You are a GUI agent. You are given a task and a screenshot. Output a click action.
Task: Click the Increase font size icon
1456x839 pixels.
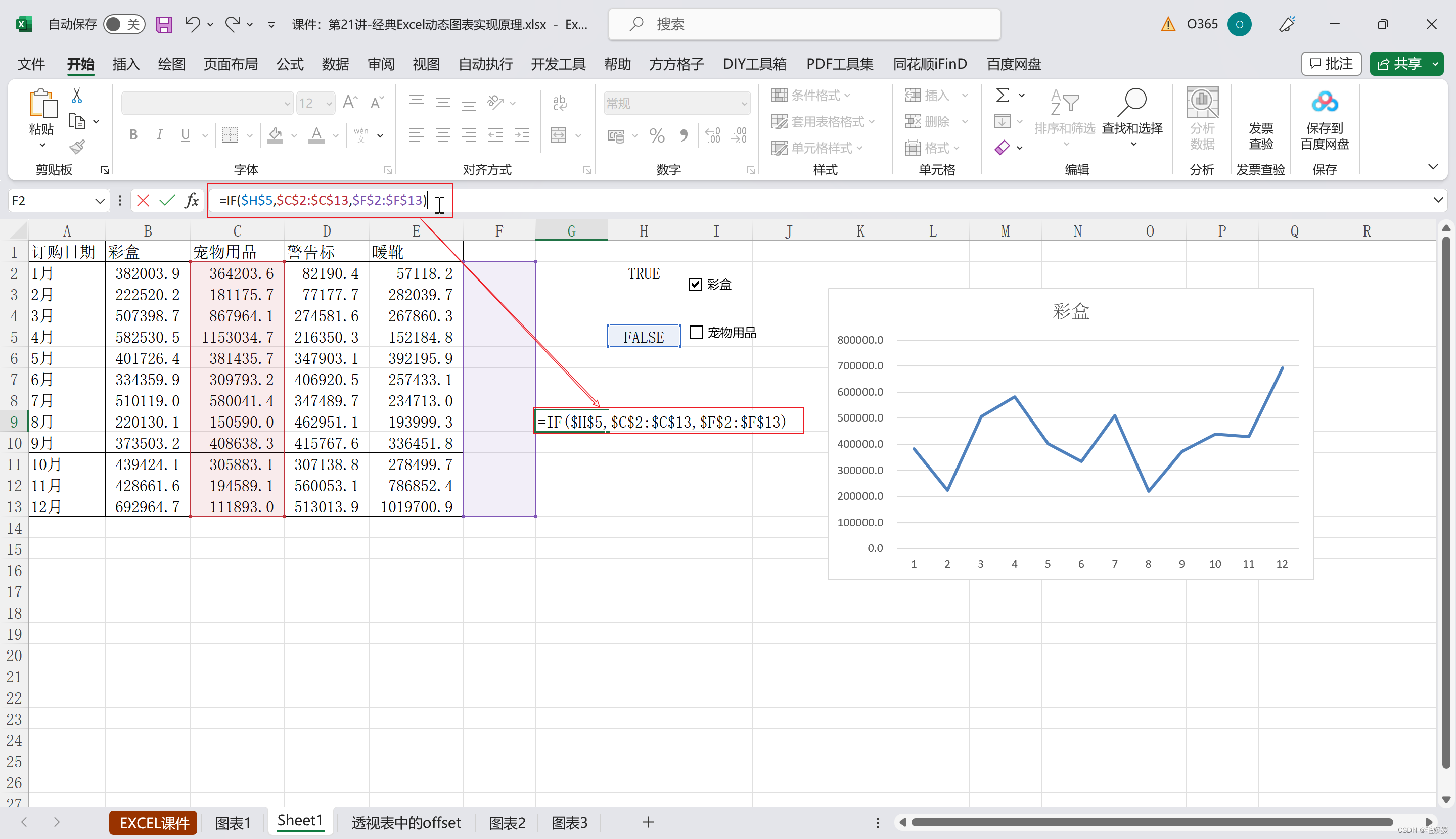point(350,103)
